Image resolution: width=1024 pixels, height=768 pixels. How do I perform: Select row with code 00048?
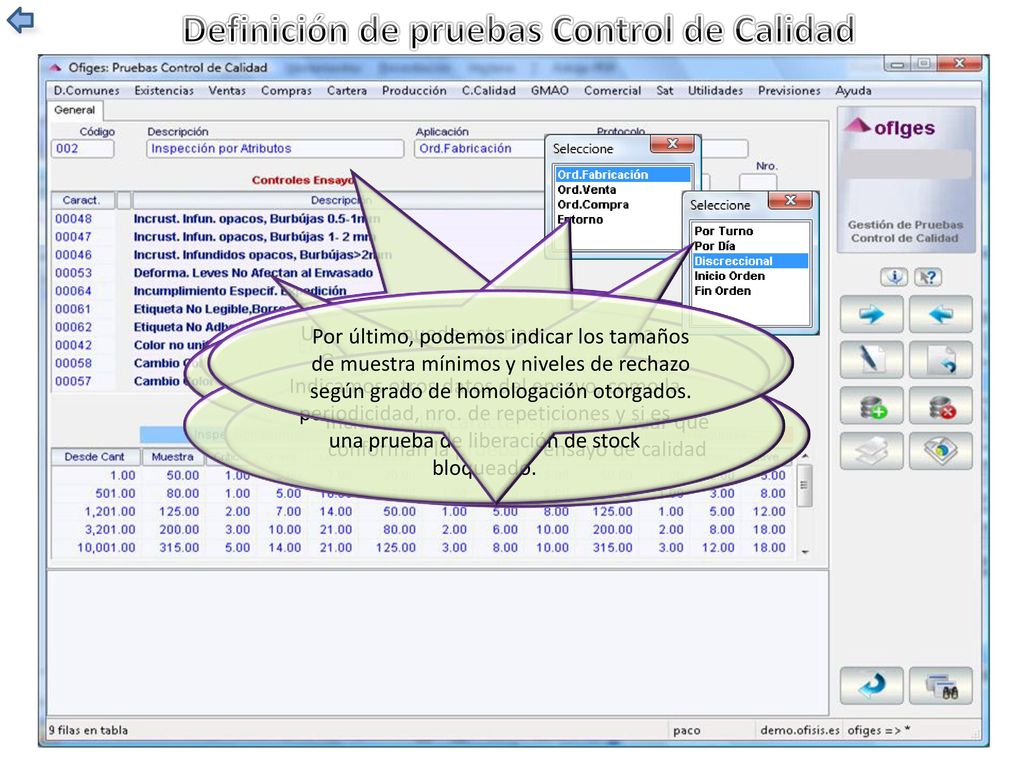(216, 219)
